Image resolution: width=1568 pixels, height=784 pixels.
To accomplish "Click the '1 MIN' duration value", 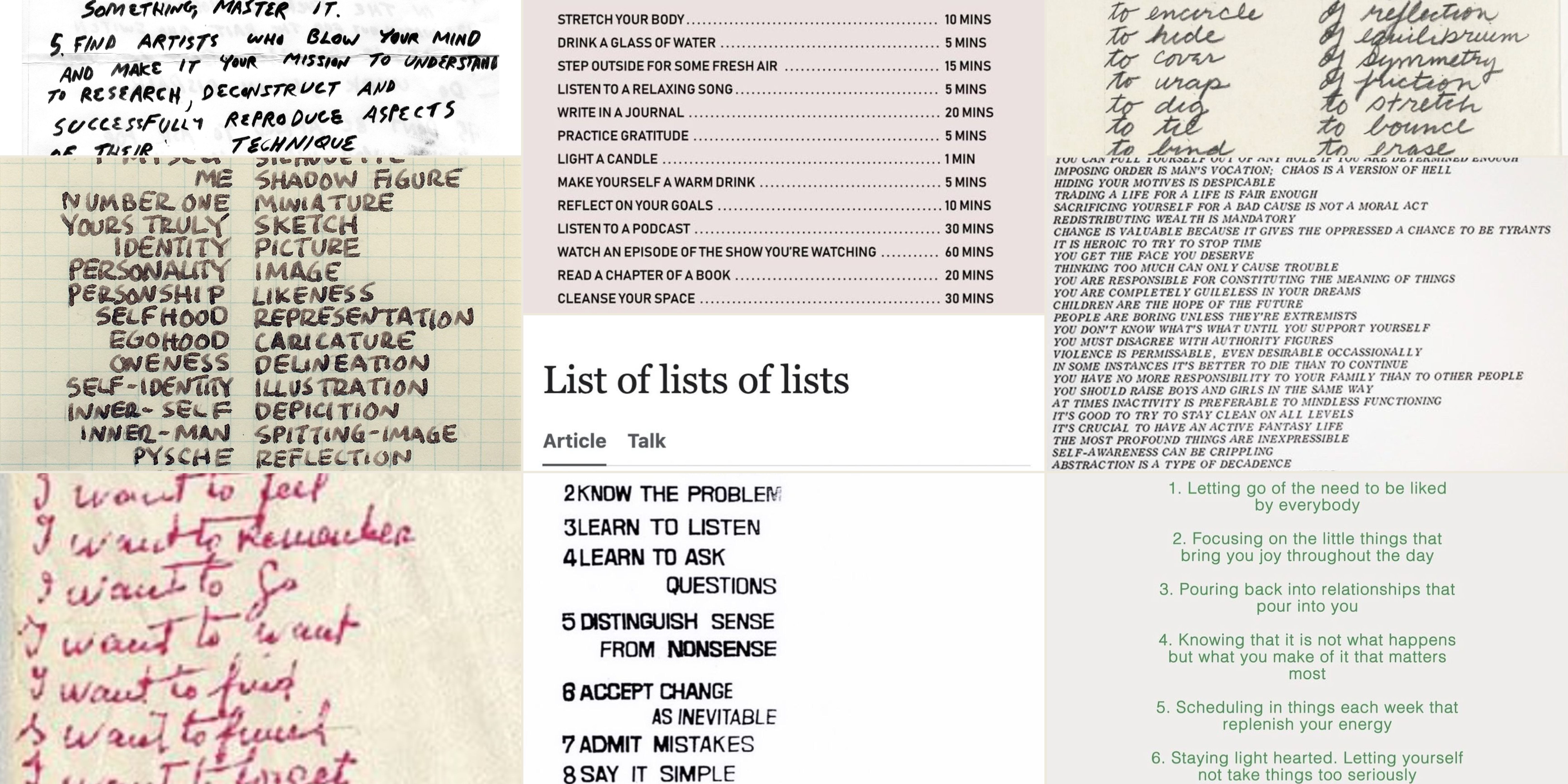I will (x=960, y=159).
